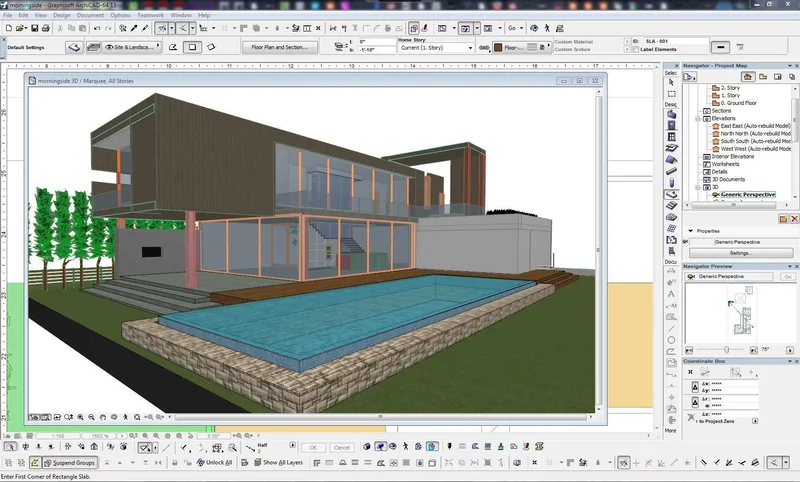This screenshot has width=800, height=482.
Task: Pick up parameters with the eyedropper icon
Action: click(x=134, y=28)
